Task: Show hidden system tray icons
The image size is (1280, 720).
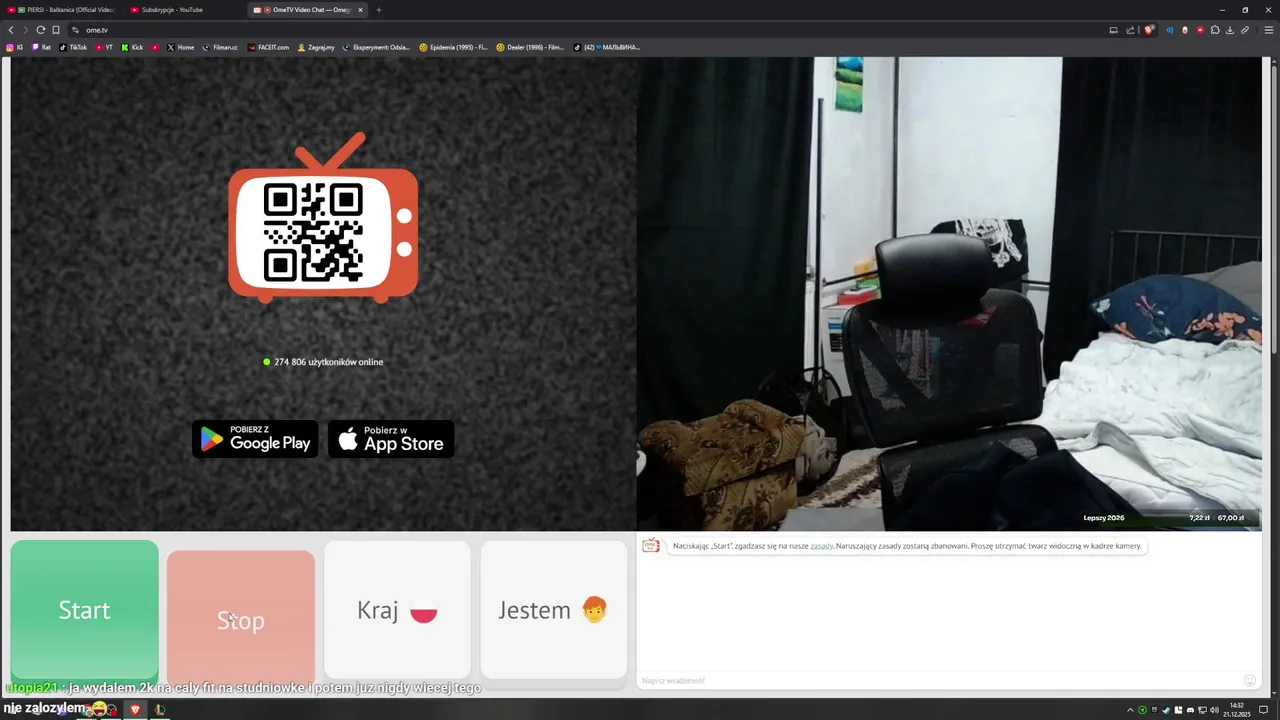Action: [x=1130, y=710]
